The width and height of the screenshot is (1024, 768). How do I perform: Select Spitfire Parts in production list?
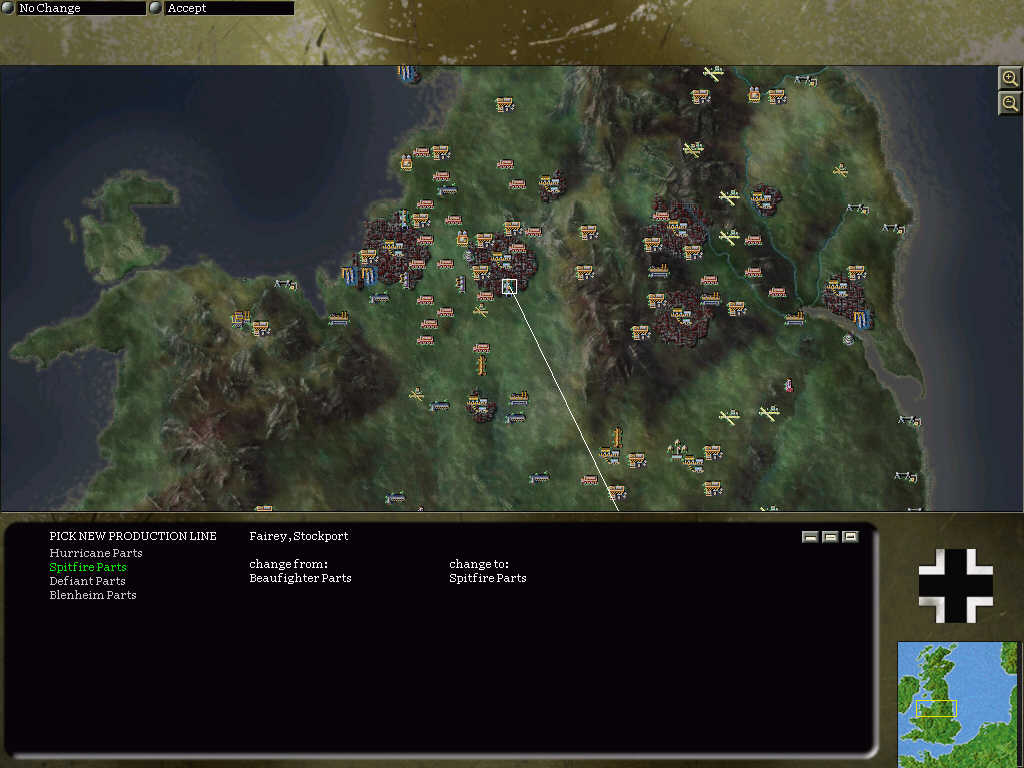[x=88, y=568]
